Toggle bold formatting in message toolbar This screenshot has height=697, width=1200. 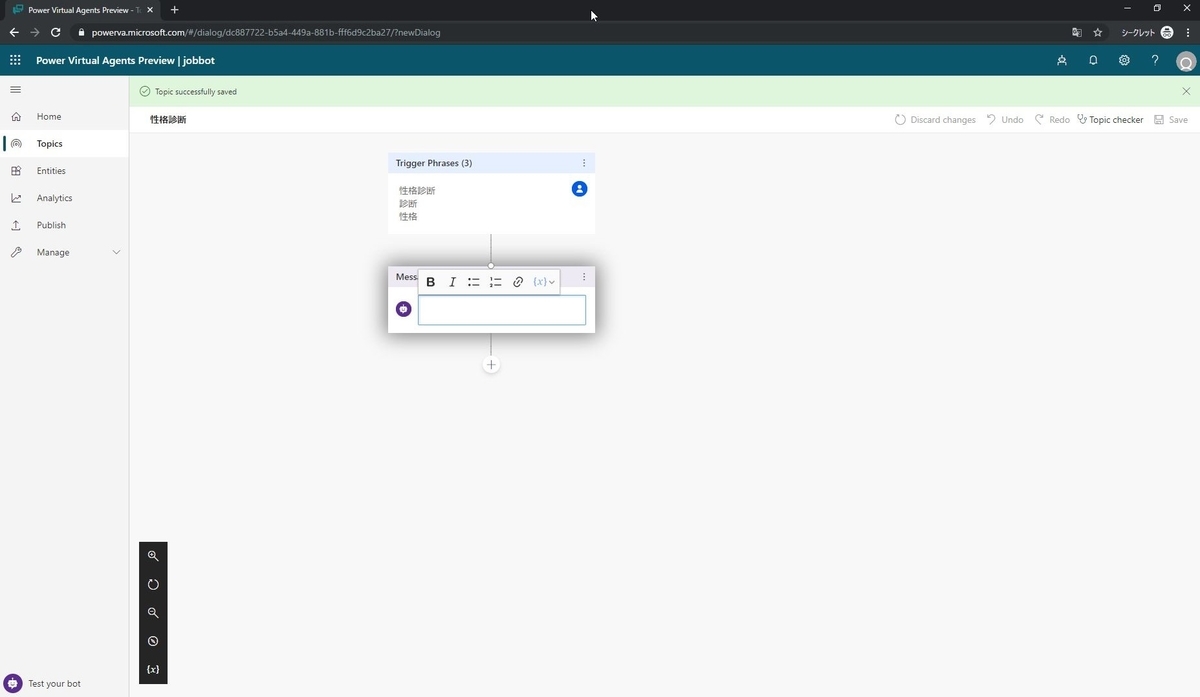[431, 282]
